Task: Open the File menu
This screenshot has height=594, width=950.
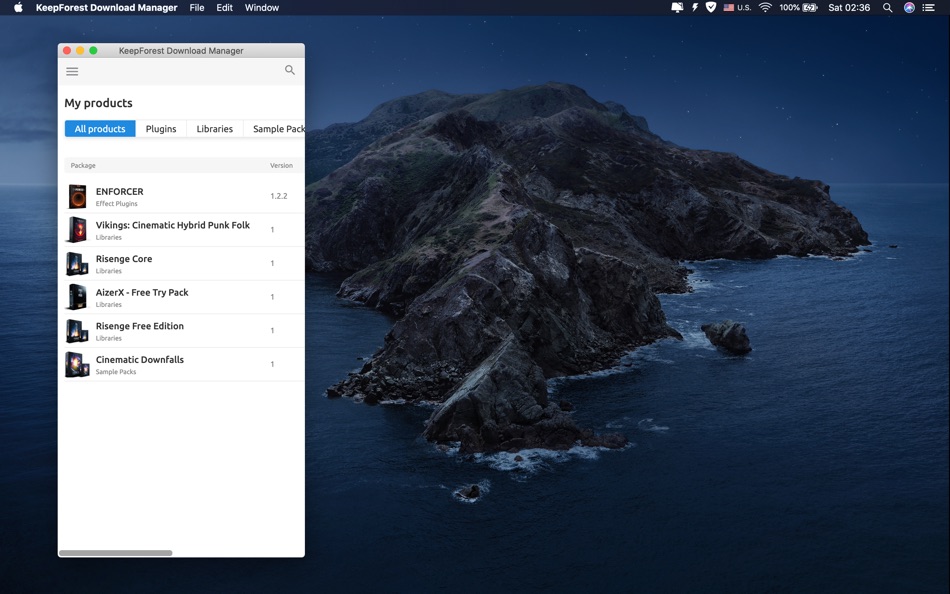Action: (x=197, y=8)
